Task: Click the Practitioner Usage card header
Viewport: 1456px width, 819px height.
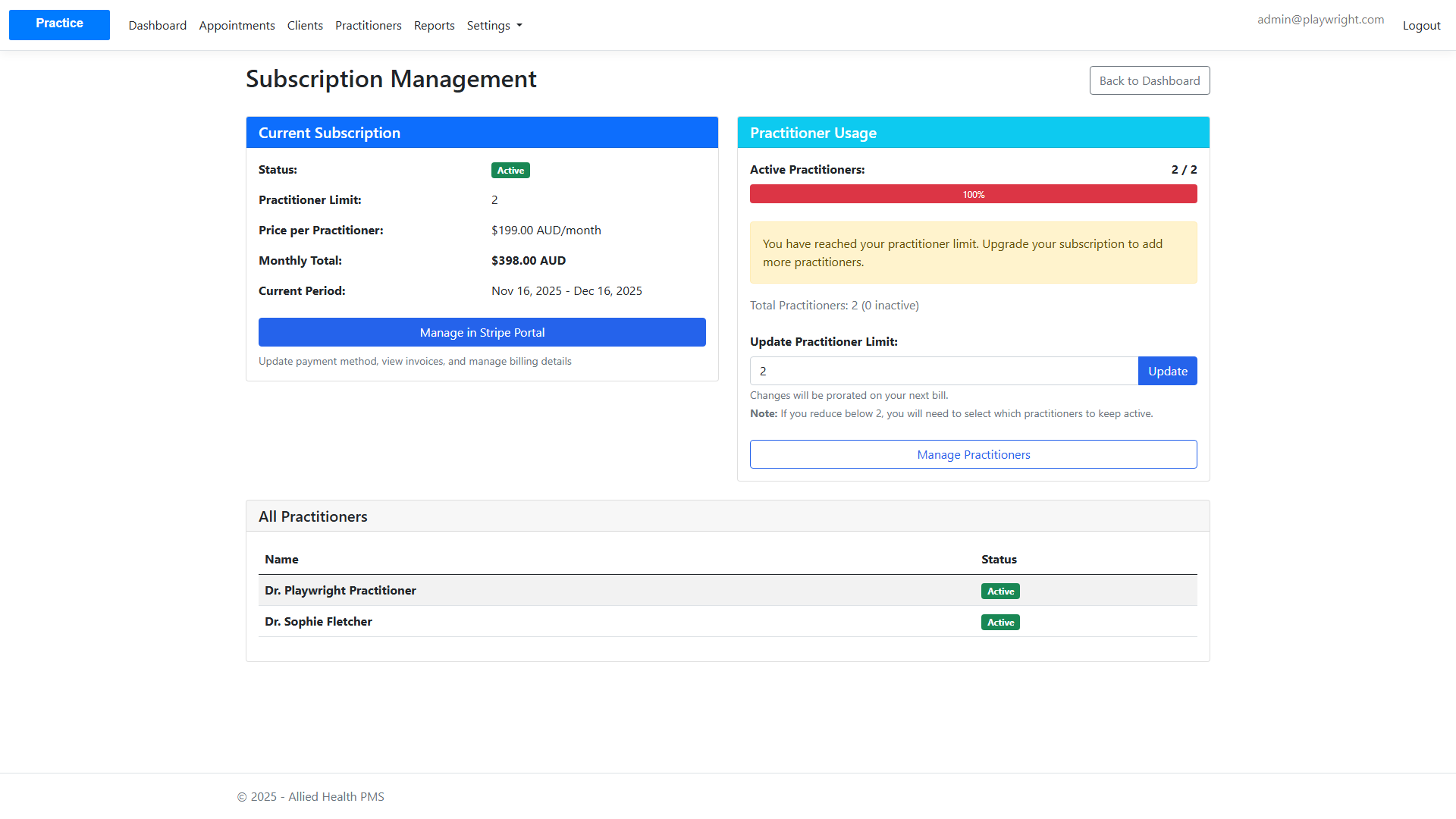Action: click(974, 133)
